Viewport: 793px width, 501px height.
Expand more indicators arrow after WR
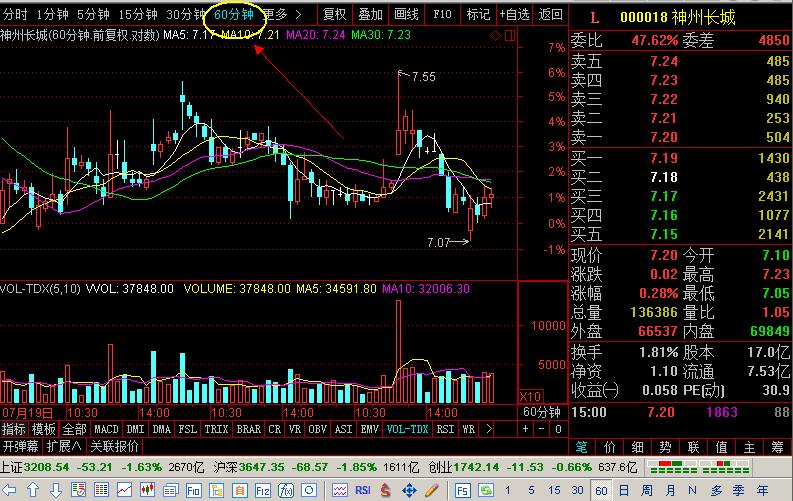click(489, 429)
